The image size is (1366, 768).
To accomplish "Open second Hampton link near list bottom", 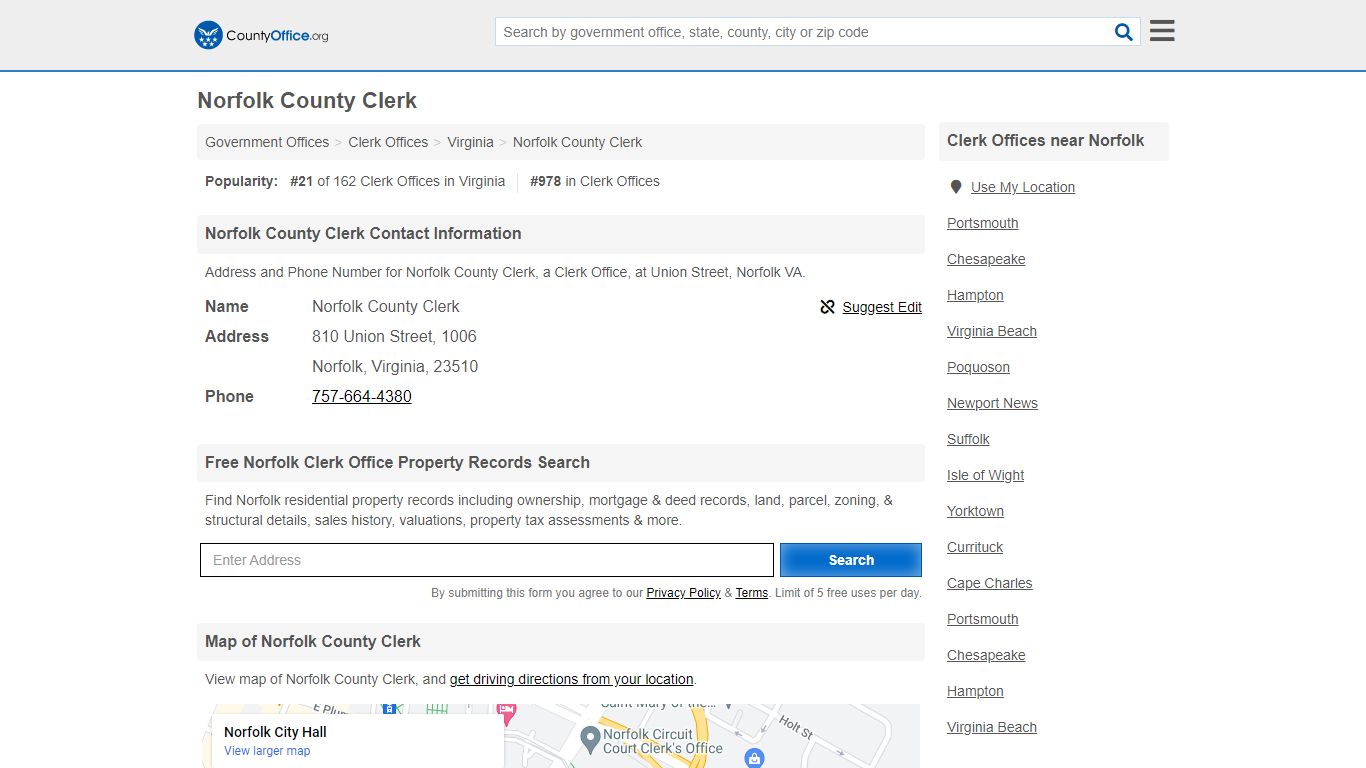I will pos(975,691).
